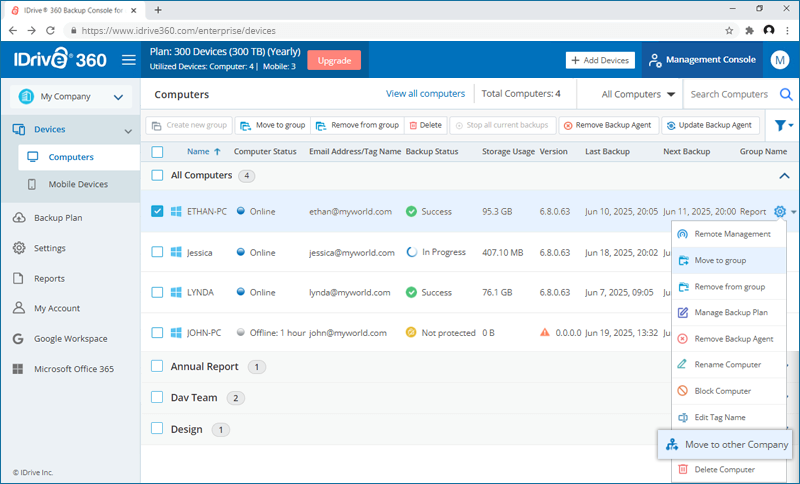Click toolbar Remove from group button
The width and height of the screenshot is (800, 484).
[357, 125]
